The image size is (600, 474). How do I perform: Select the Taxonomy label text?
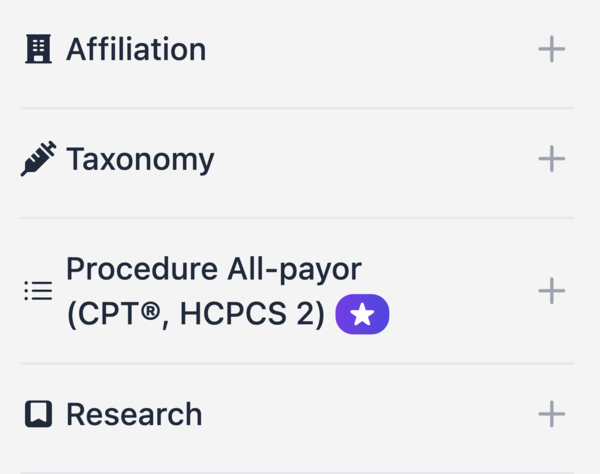pyautogui.click(x=140, y=160)
